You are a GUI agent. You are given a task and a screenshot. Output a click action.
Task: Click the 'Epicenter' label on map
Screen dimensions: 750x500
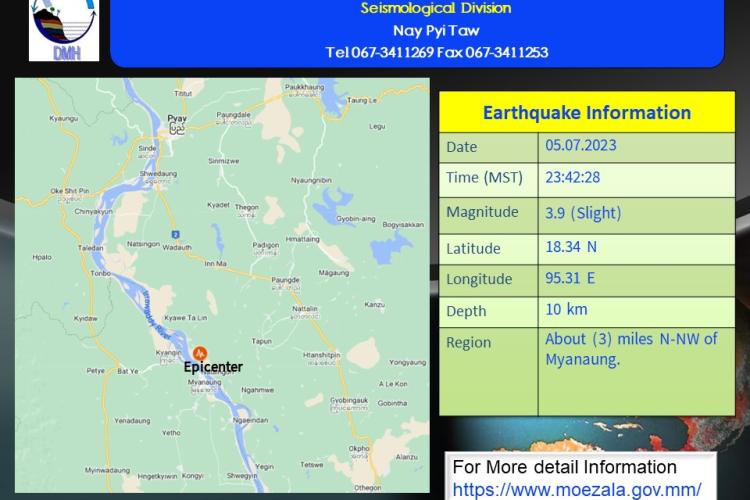pyautogui.click(x=213, y=367)
